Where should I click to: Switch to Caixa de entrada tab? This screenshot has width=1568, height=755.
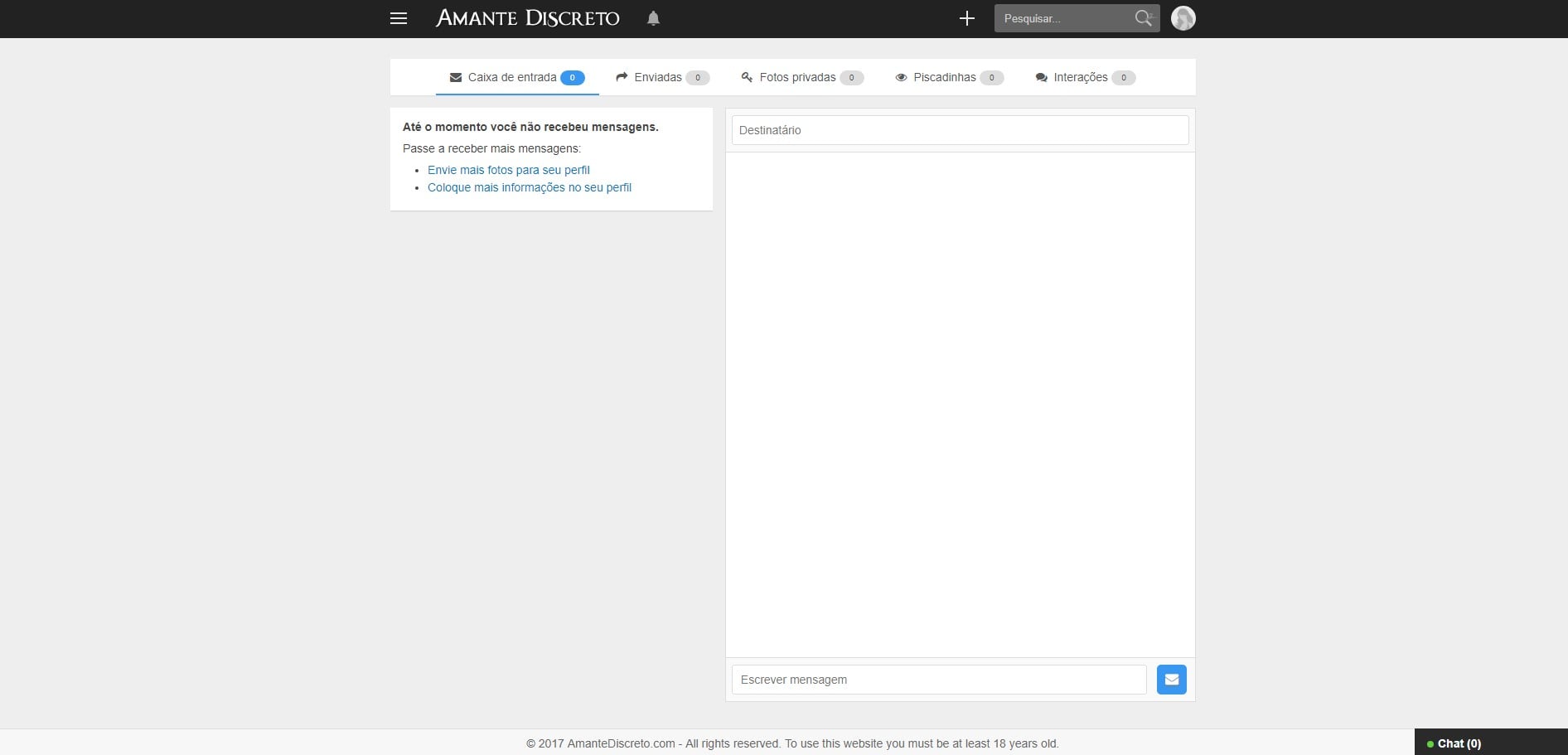click(x=517, y=77)
